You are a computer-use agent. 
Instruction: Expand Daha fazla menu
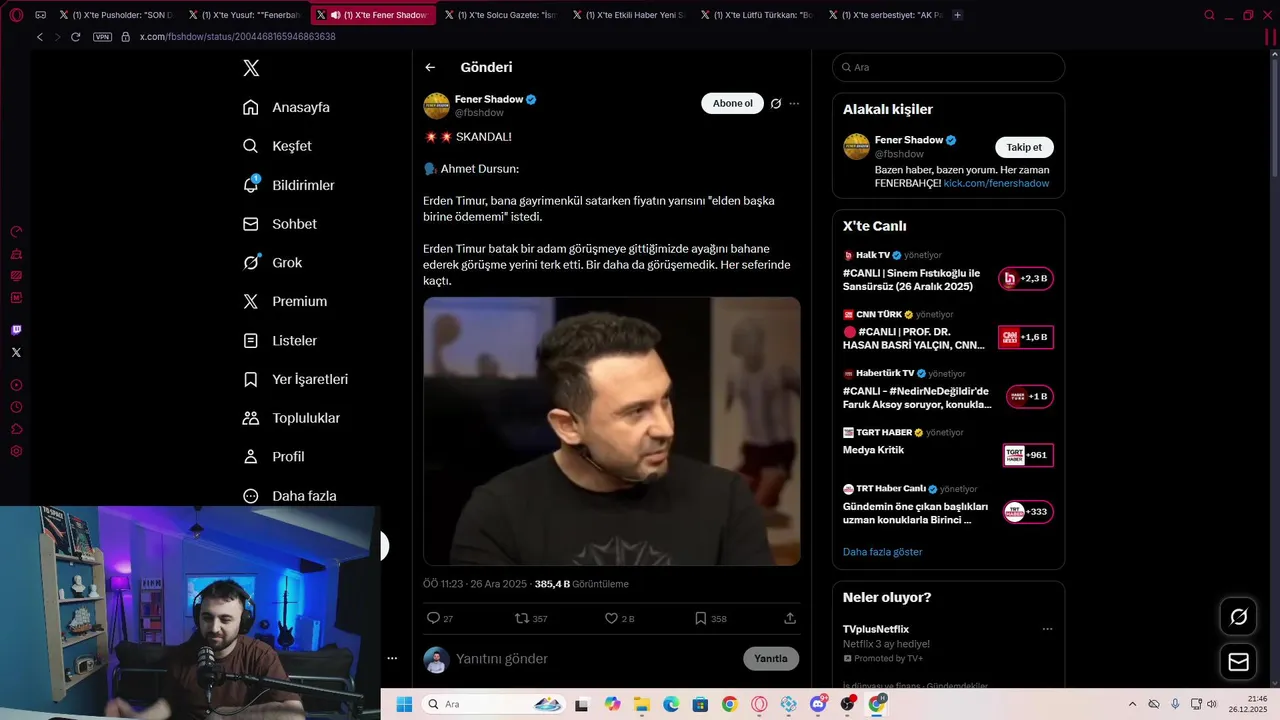click(289, 496)
